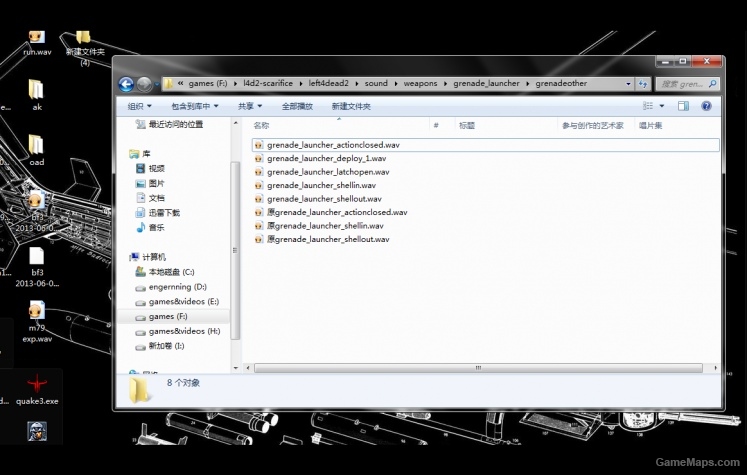This screenshot has height=475, width=747.
Task: Click the icon of grenade_launcher_deploy_1.wav
Action: click(x=259, y=158)
